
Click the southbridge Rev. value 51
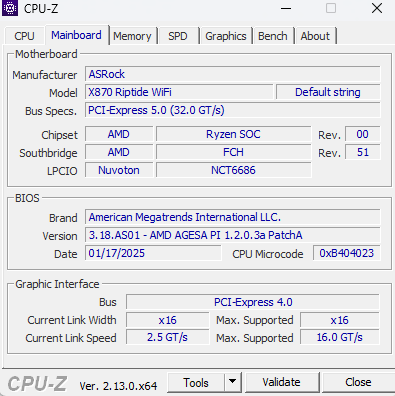[363, 152]
